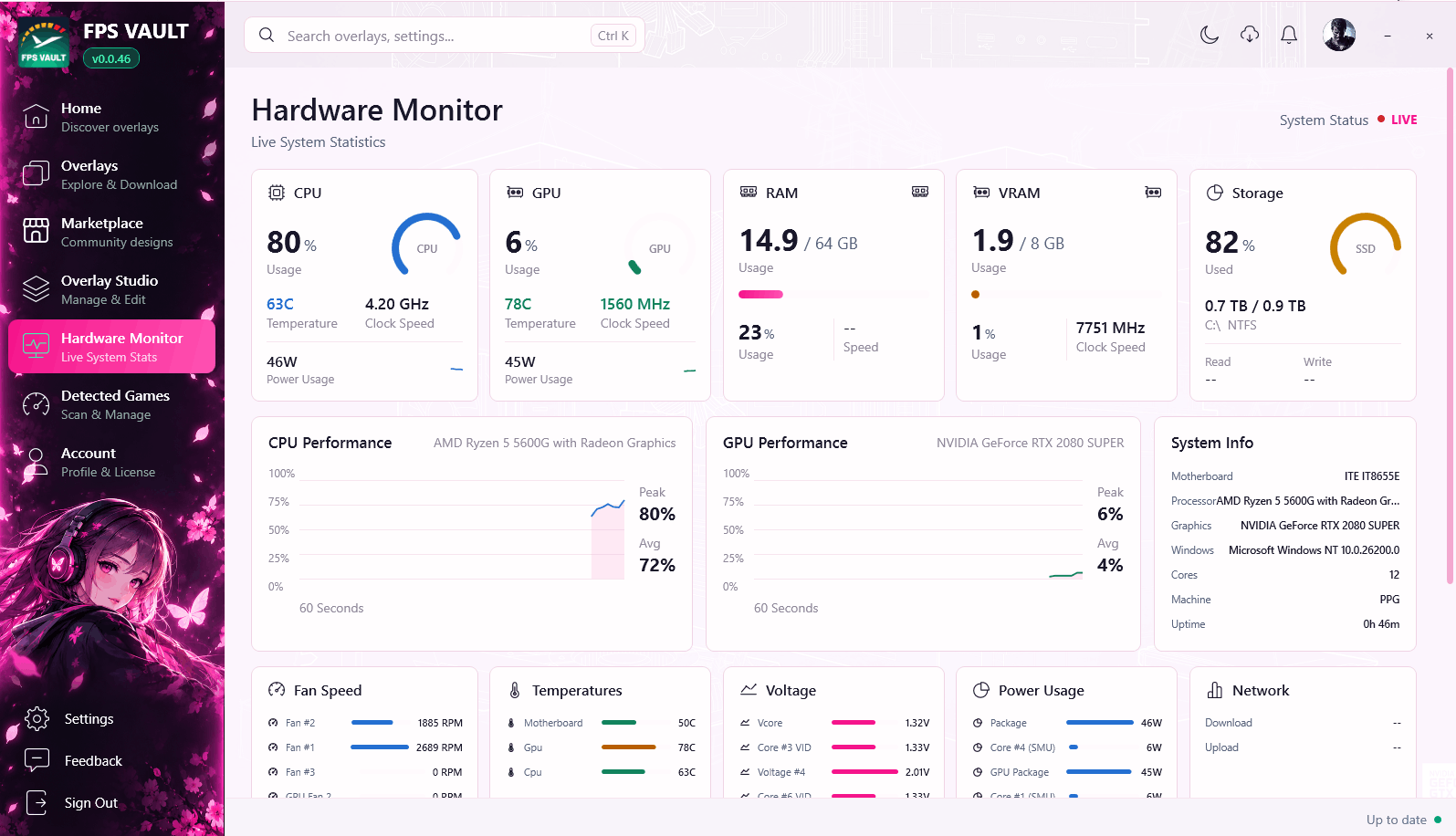The image size is (1456, 836).
Task: Go to the Home menu
Action: click(112, 117)
